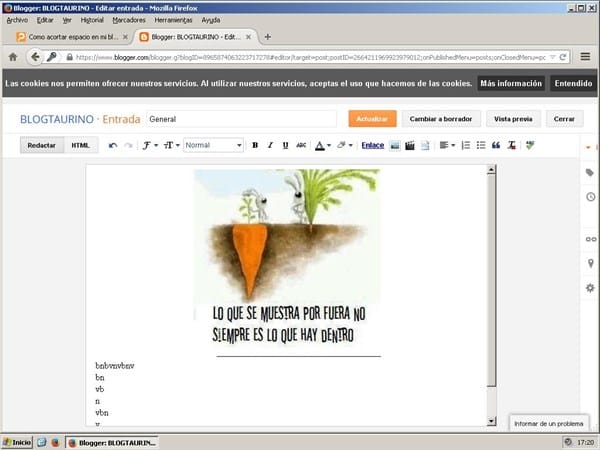Image resolution: width=600 pixels, height=450 pixels.
Task: Open the Firefox hamburger menu
Action: tap(585, 57)
